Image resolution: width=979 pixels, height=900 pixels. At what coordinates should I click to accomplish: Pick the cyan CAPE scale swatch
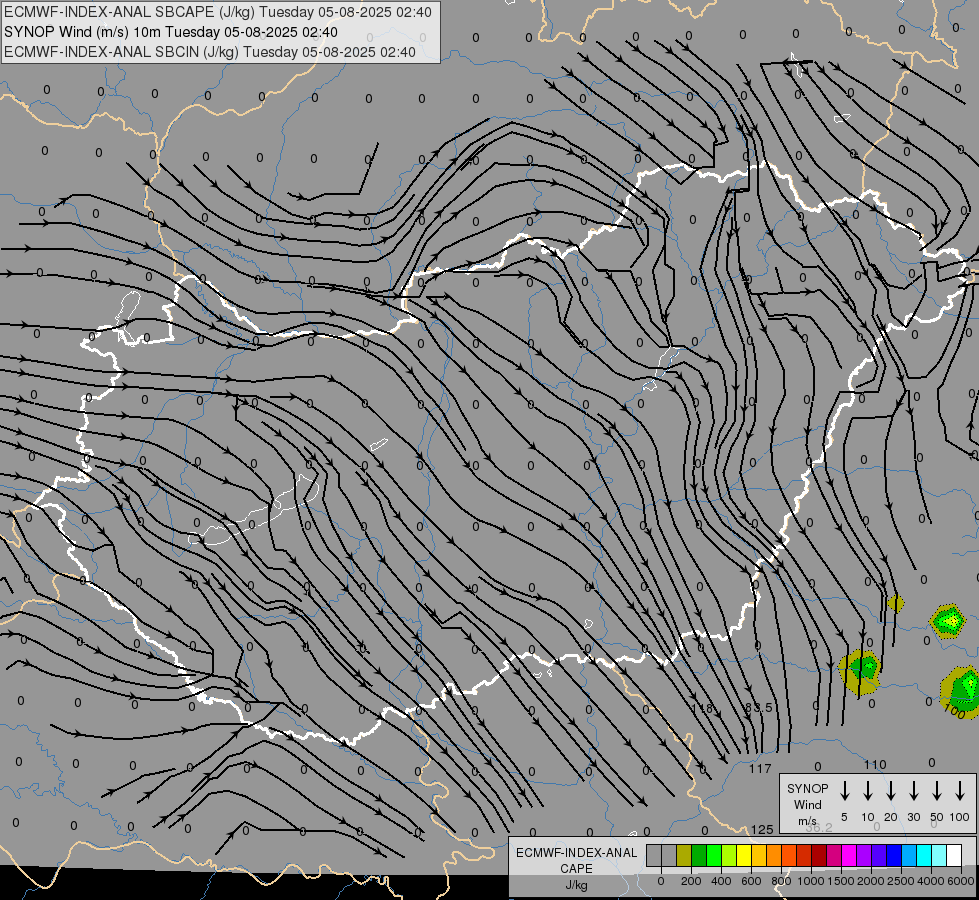924,856
